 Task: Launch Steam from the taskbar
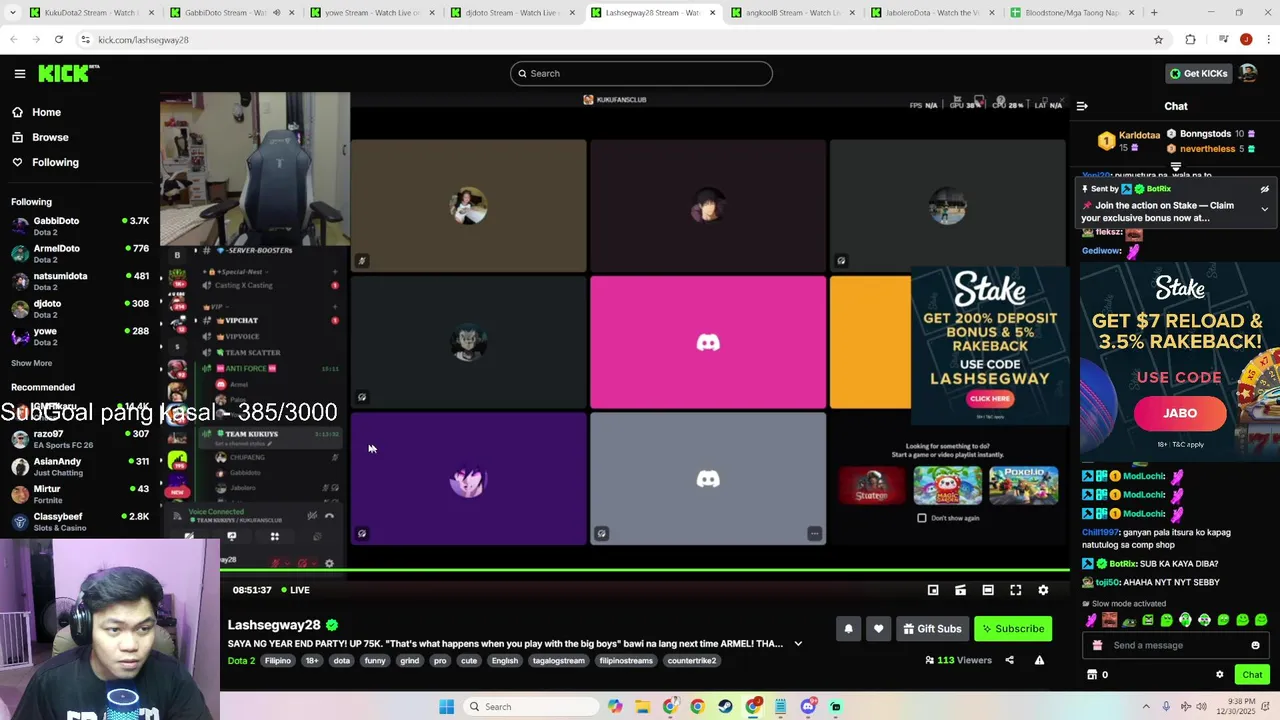tap(725, 707)
